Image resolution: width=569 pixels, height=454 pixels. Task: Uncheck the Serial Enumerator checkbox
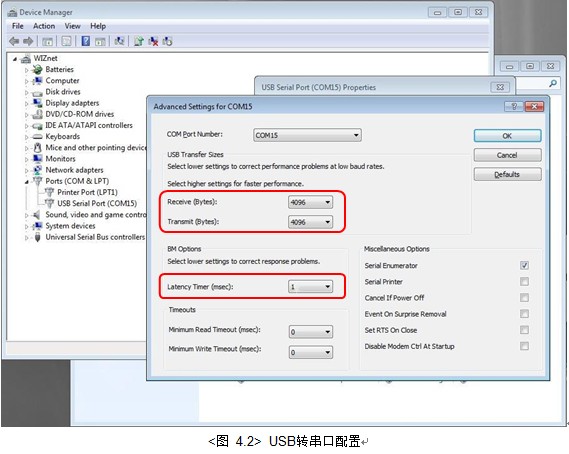pos(524,266)
